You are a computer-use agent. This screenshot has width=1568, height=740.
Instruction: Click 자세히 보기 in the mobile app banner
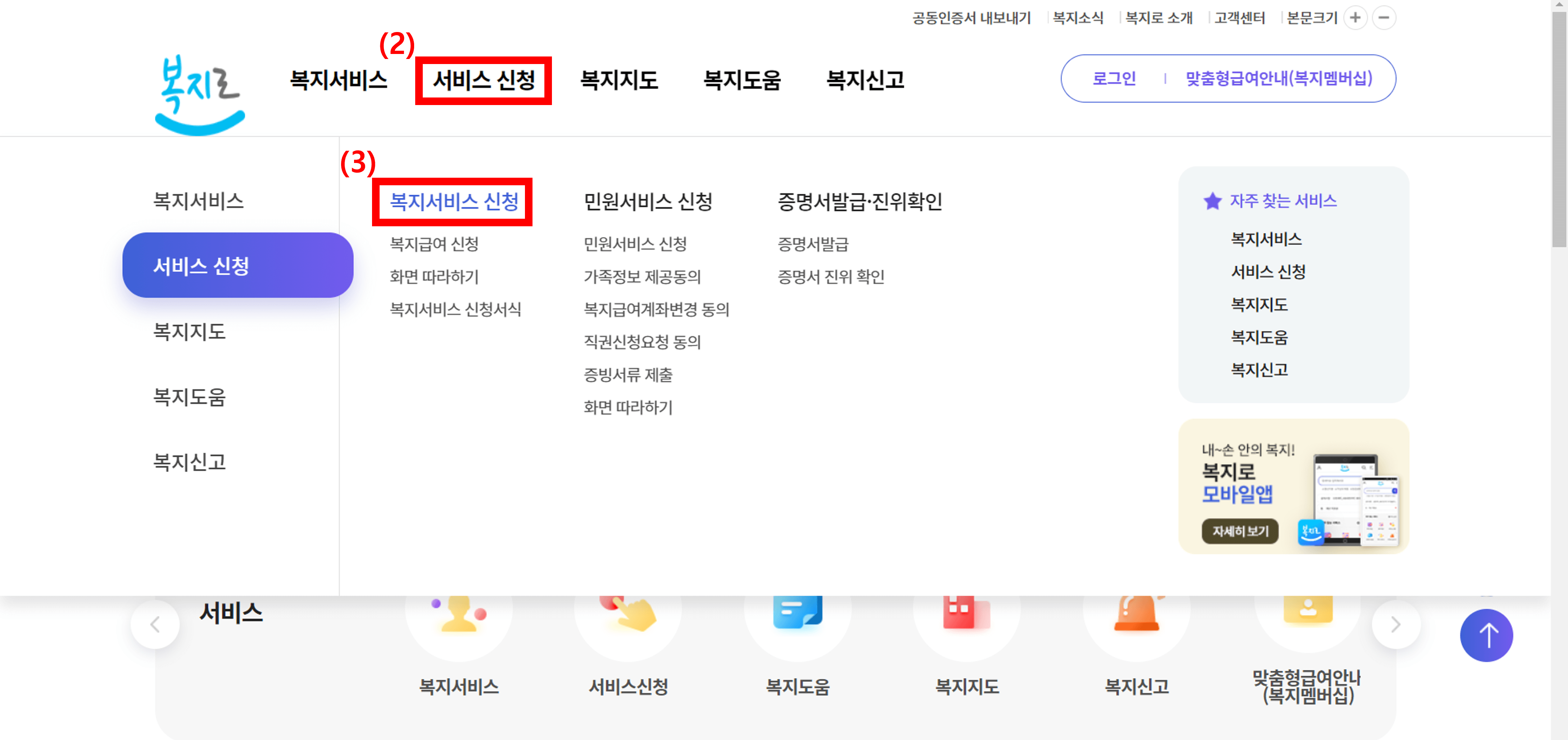point(1241,531)
